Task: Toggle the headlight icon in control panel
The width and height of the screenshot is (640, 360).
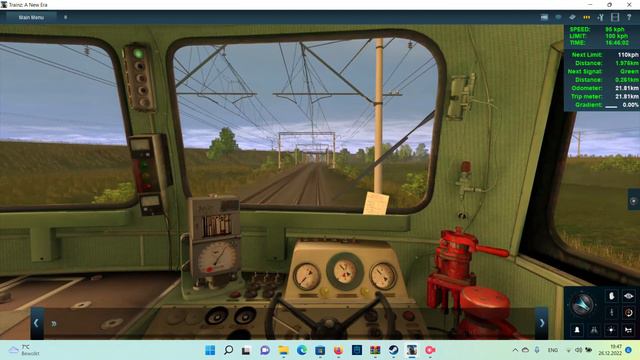Action: [x=611, y=330]
